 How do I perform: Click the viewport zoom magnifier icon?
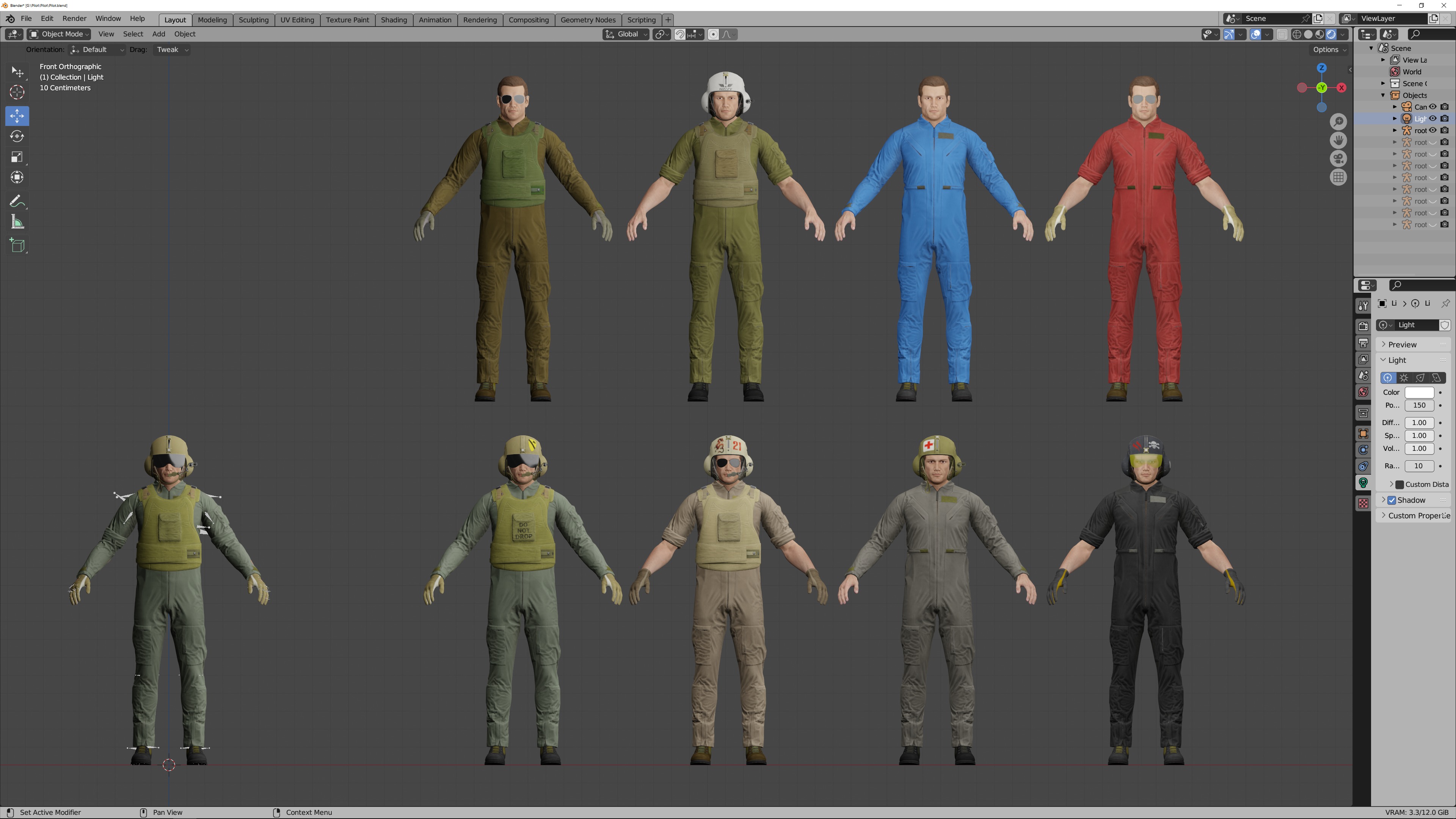tap(1338, 121)
